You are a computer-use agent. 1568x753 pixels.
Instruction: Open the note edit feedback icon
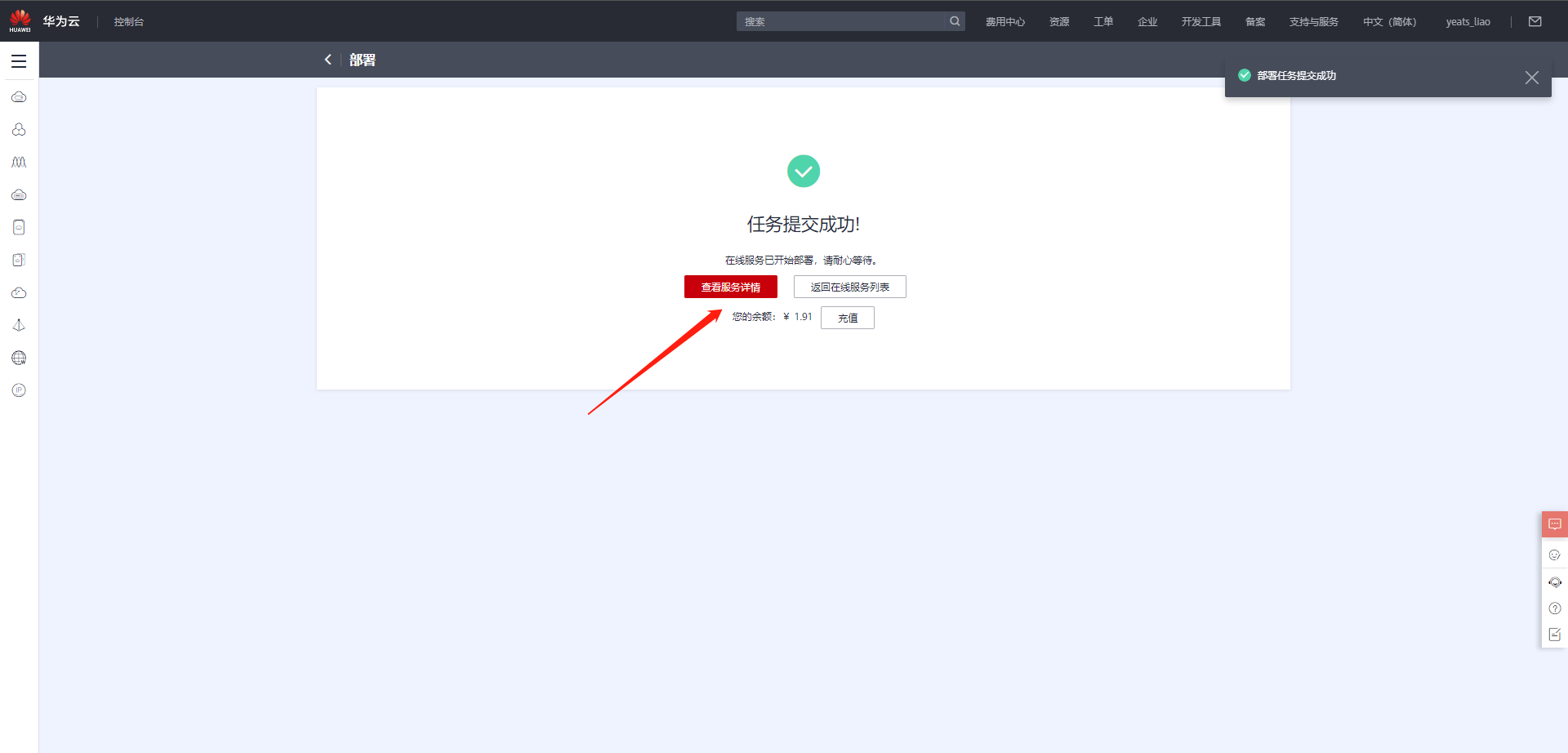(x=1555, y=635)
